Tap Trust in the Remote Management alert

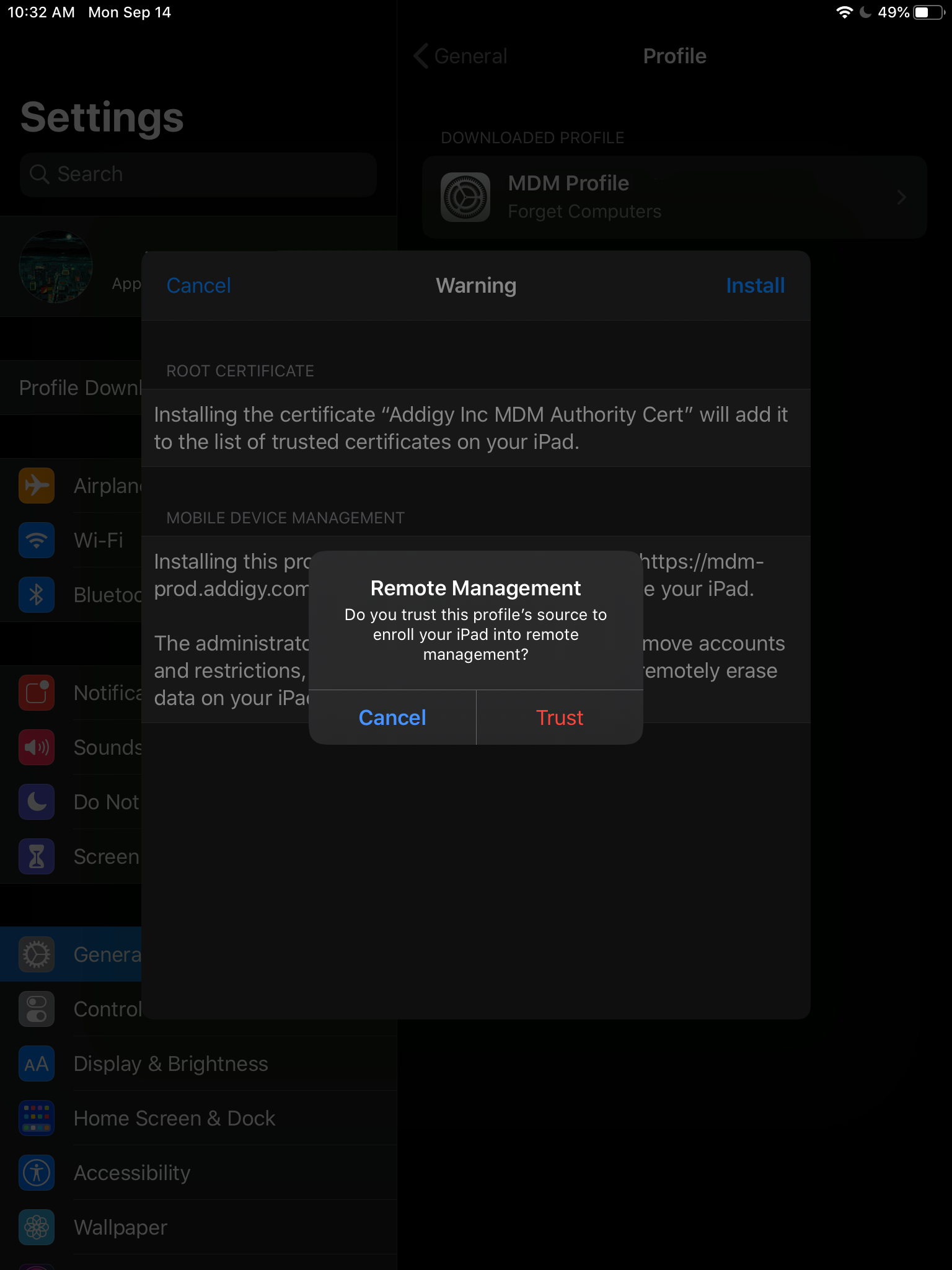coord(560,717)
